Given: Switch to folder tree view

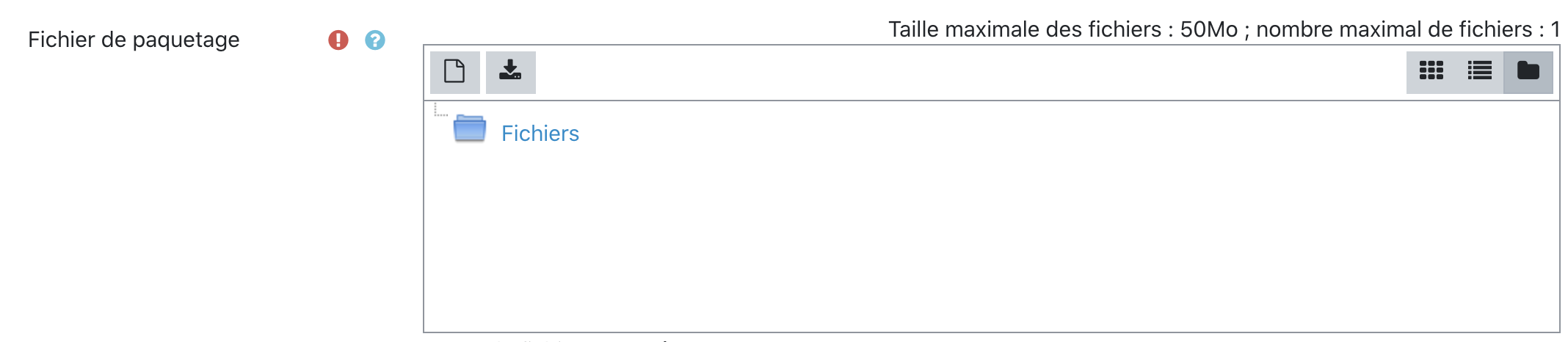Looking at the screenshot, I should pos(1528,72).
